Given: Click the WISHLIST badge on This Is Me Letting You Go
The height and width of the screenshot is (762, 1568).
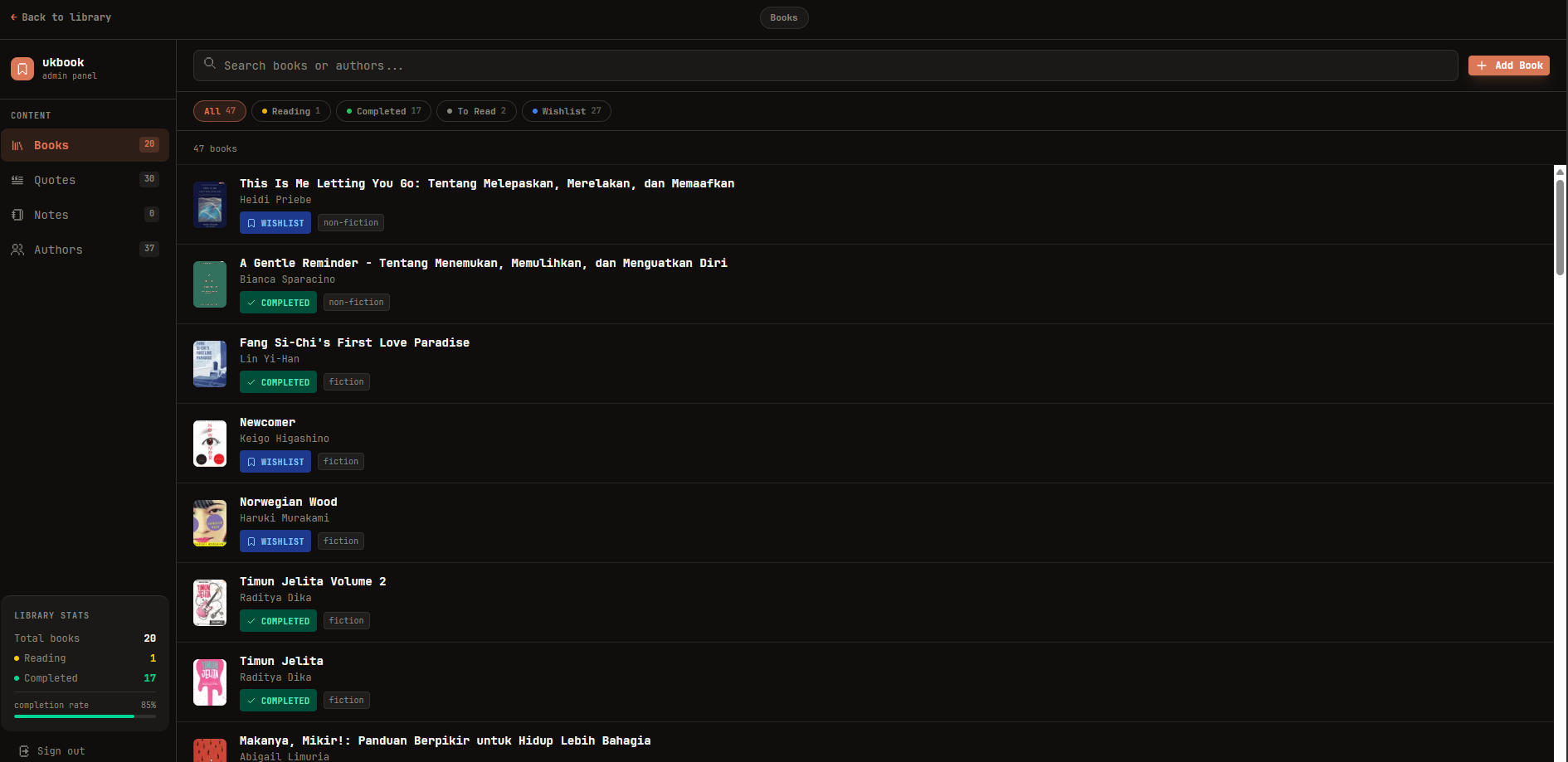Looking at the screenshot, I should pos(275,223).
